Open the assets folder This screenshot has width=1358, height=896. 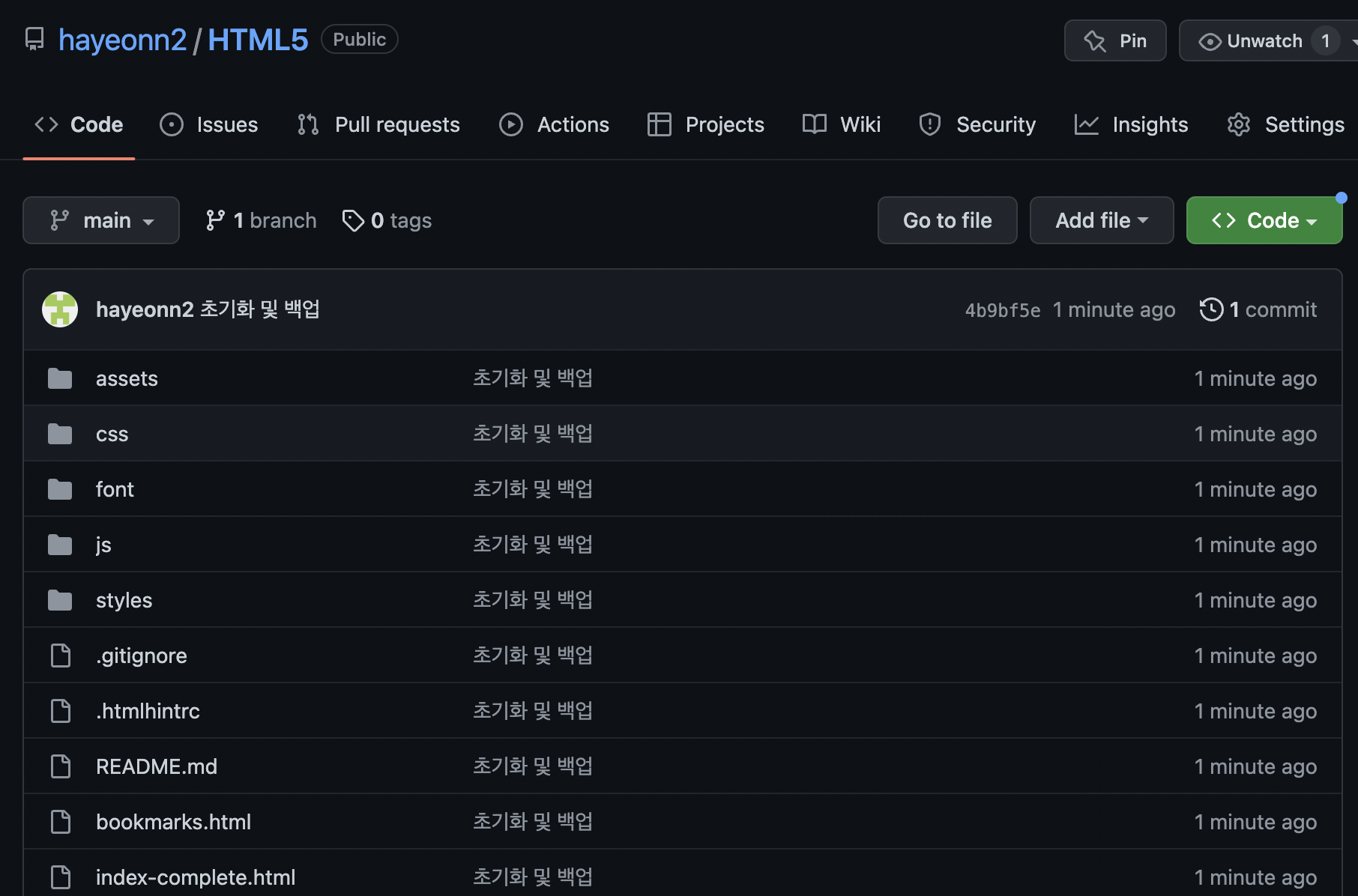point(127,378)
